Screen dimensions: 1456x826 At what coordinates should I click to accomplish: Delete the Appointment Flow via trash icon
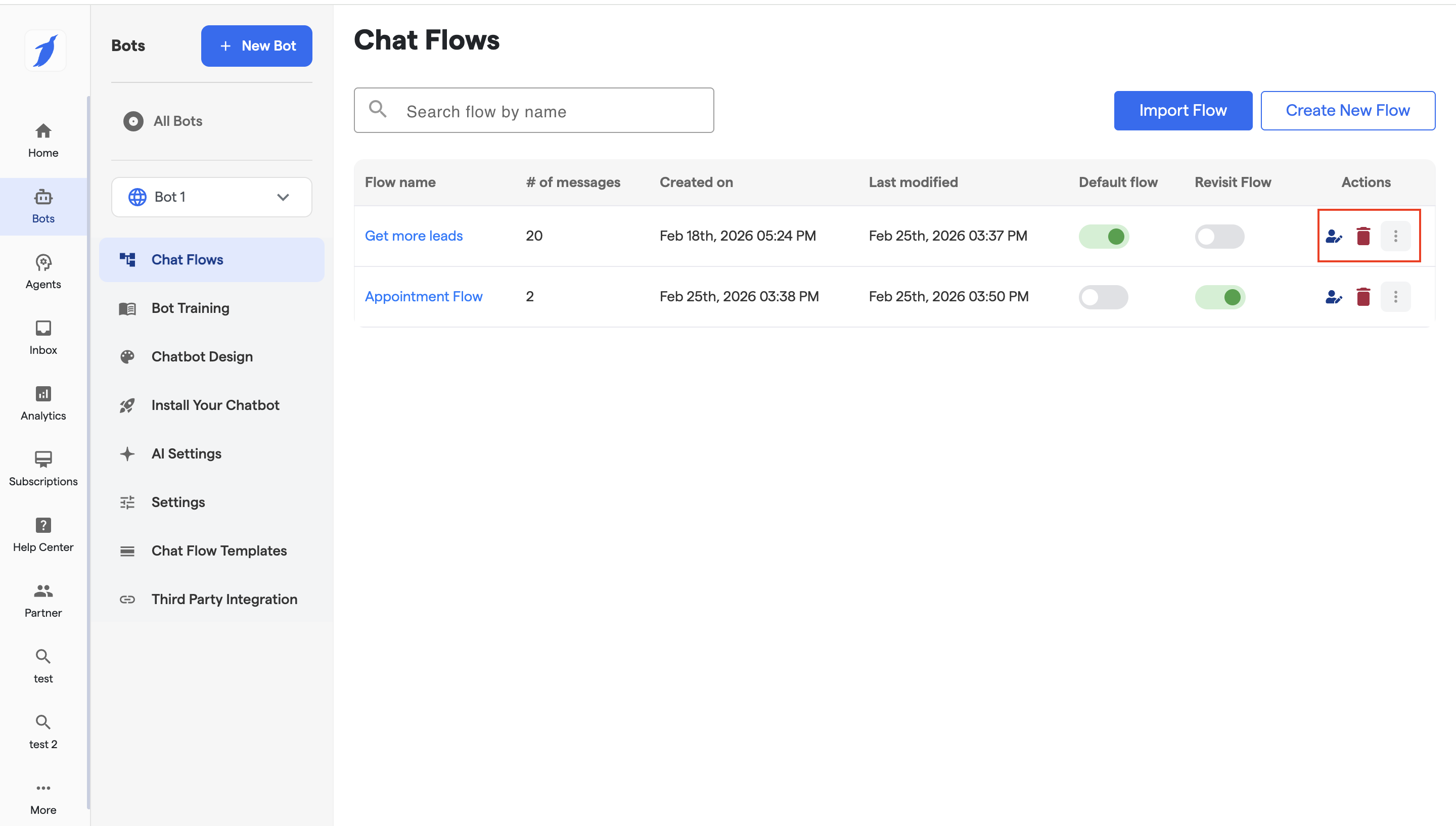tap(1363, 297)
